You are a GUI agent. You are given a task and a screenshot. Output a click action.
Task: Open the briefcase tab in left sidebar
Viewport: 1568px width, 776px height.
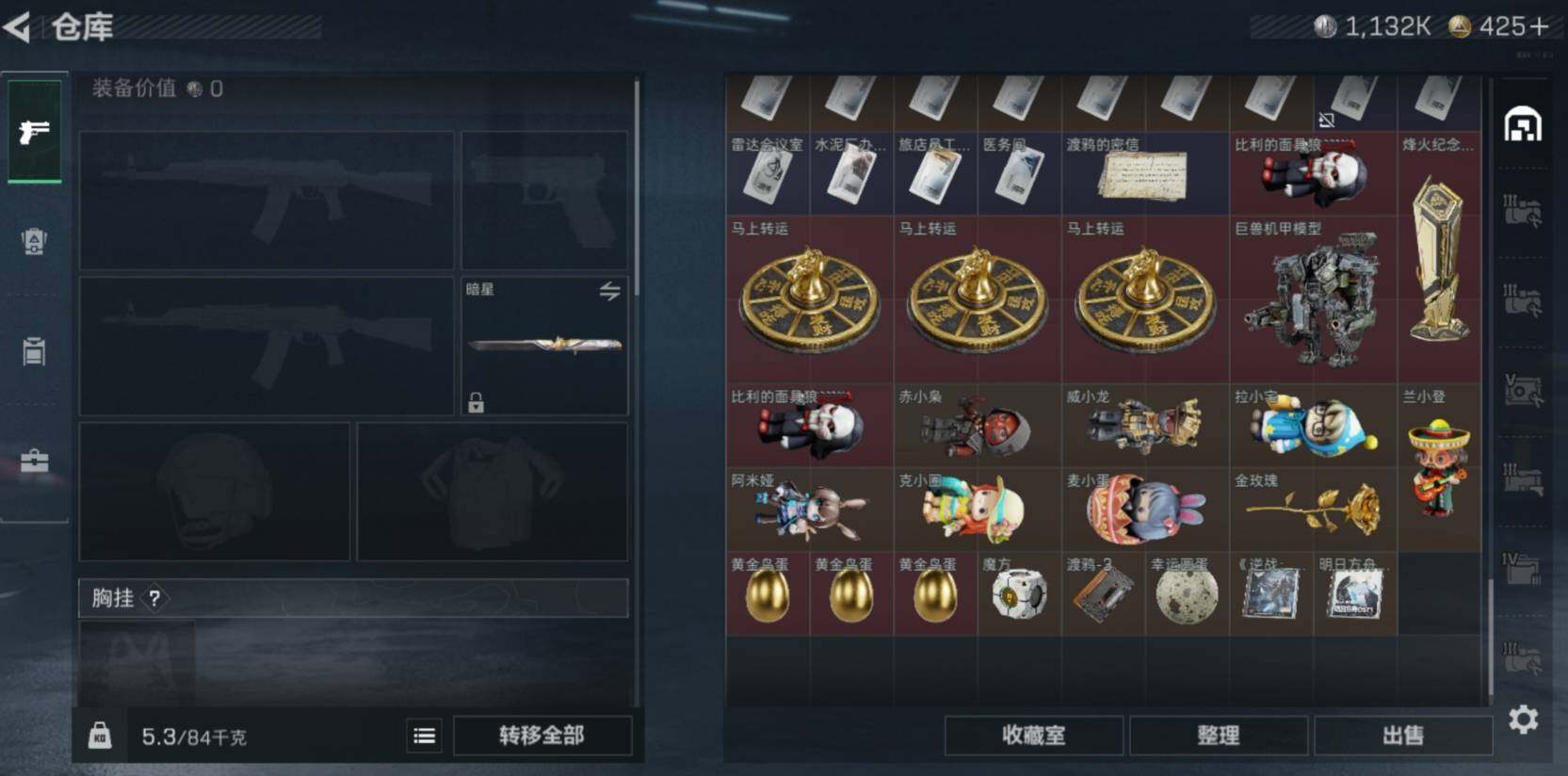pyautogui.click(x=35, y=461)
